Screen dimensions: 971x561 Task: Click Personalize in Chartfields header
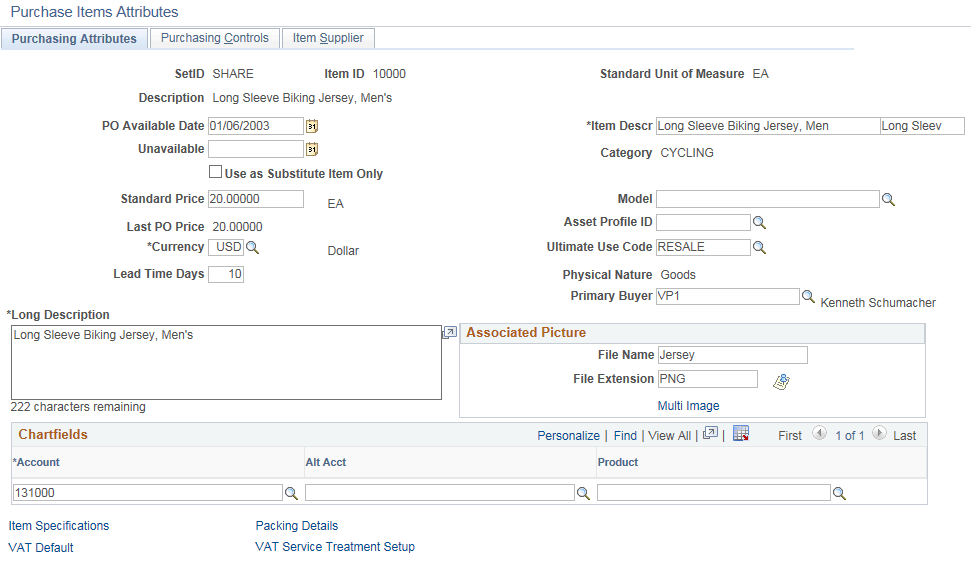point(568,435)
